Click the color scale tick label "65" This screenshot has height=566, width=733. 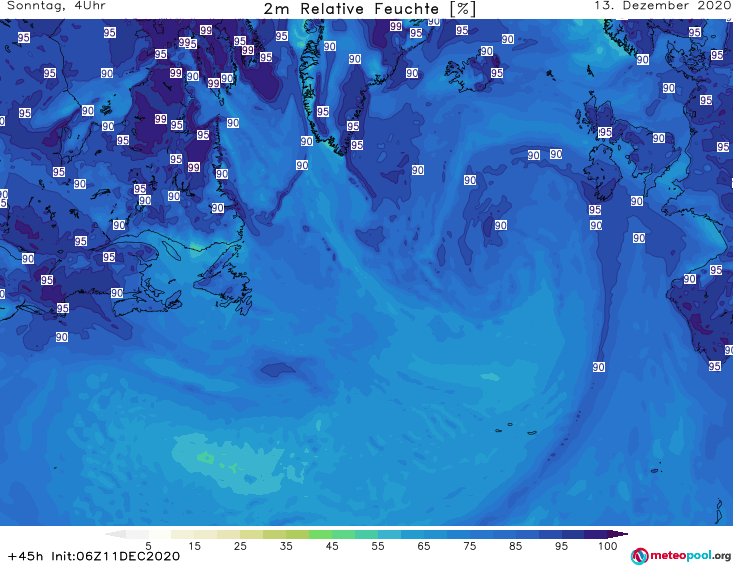[x=424, y=545]
